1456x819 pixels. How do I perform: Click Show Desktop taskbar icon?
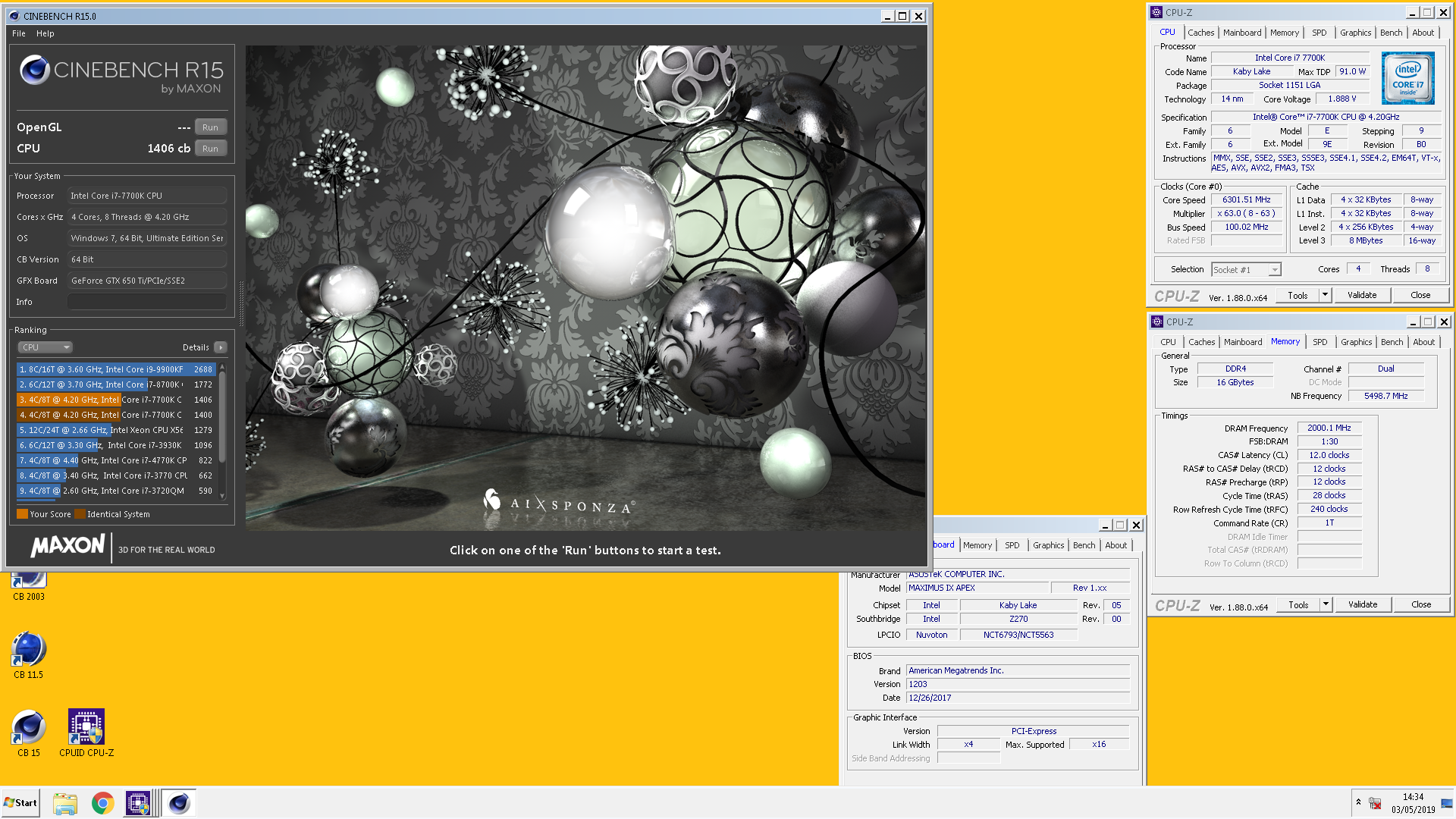[1447, 804]
